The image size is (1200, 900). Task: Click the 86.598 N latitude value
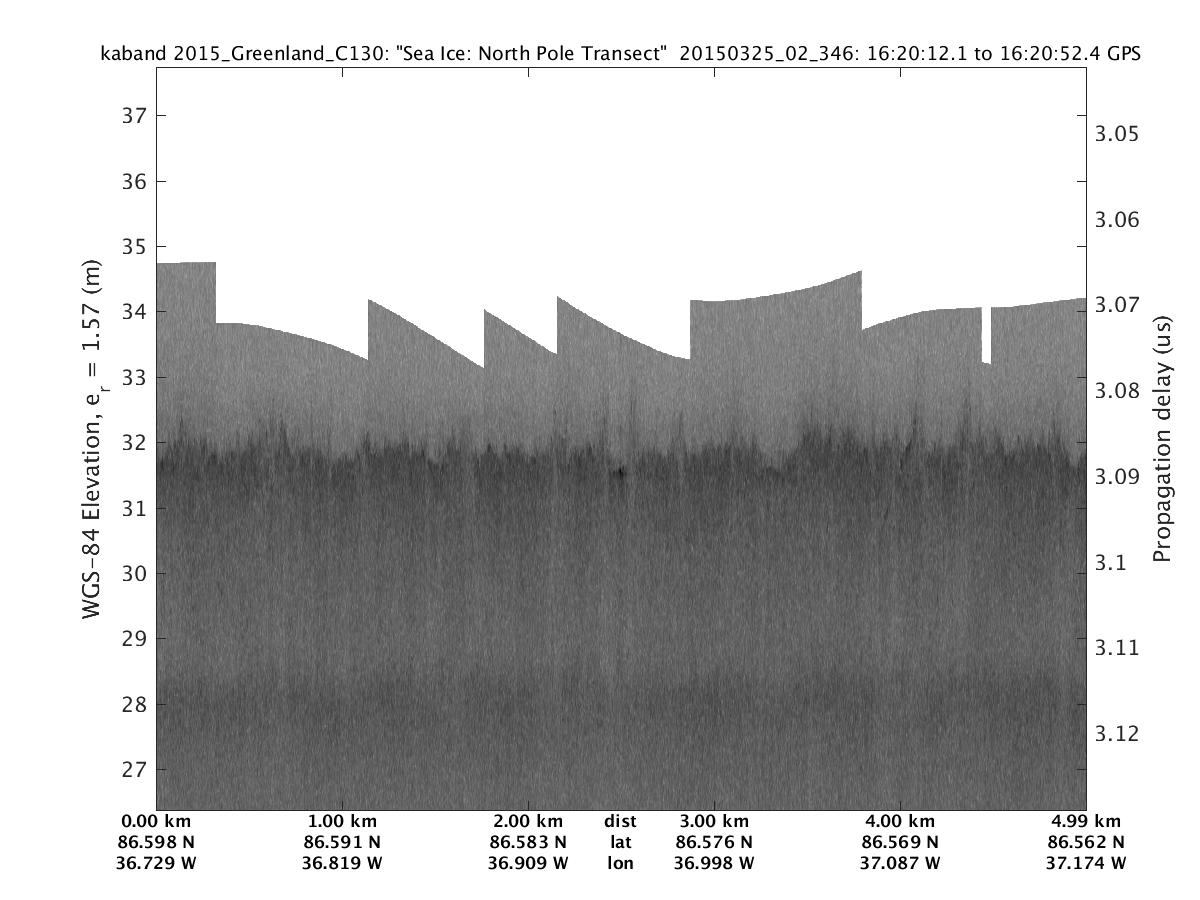[157, 842]
